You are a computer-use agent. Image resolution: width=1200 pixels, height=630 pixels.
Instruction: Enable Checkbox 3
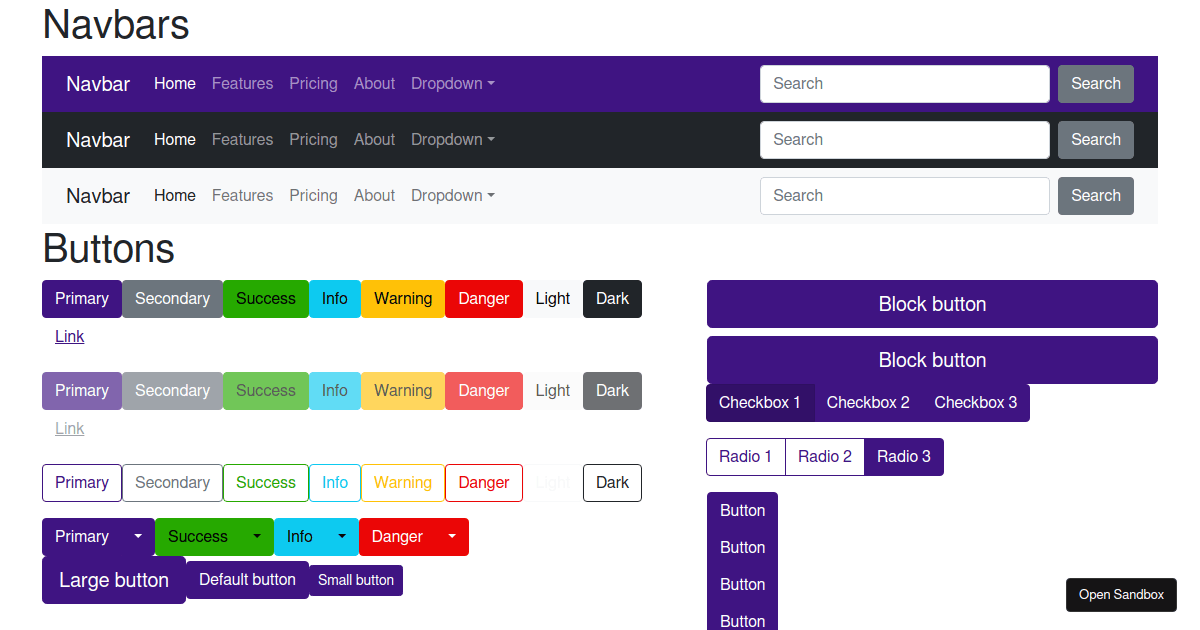point(975,402)
